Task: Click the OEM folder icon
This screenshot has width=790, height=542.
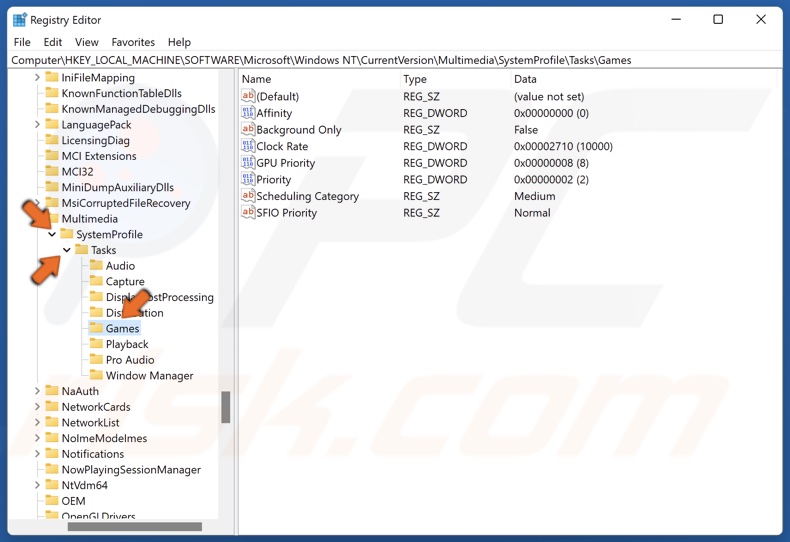Action: point(51,500)
